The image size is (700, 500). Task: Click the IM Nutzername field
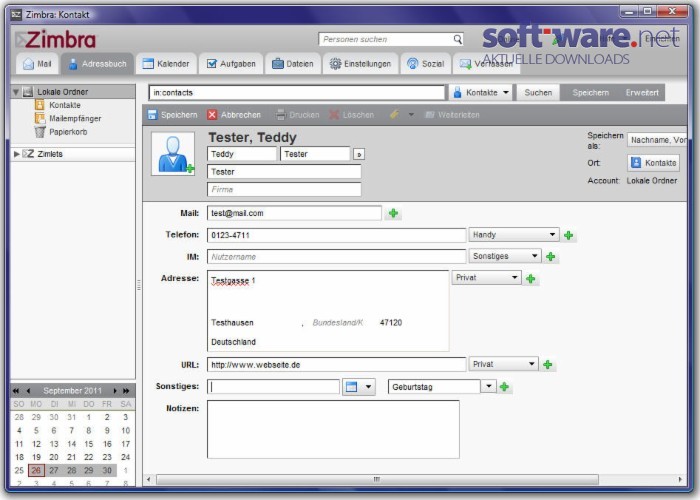[336, 257]
